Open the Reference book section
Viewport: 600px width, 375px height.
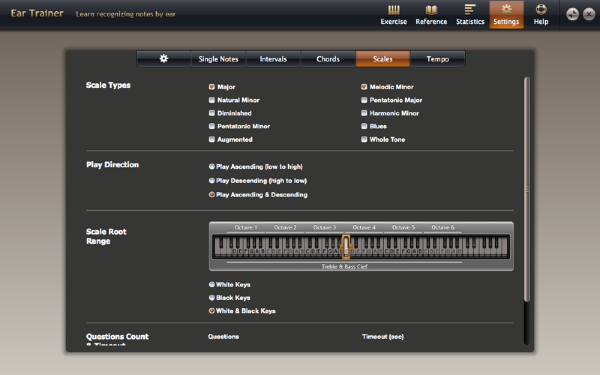(x=431, y=15)
